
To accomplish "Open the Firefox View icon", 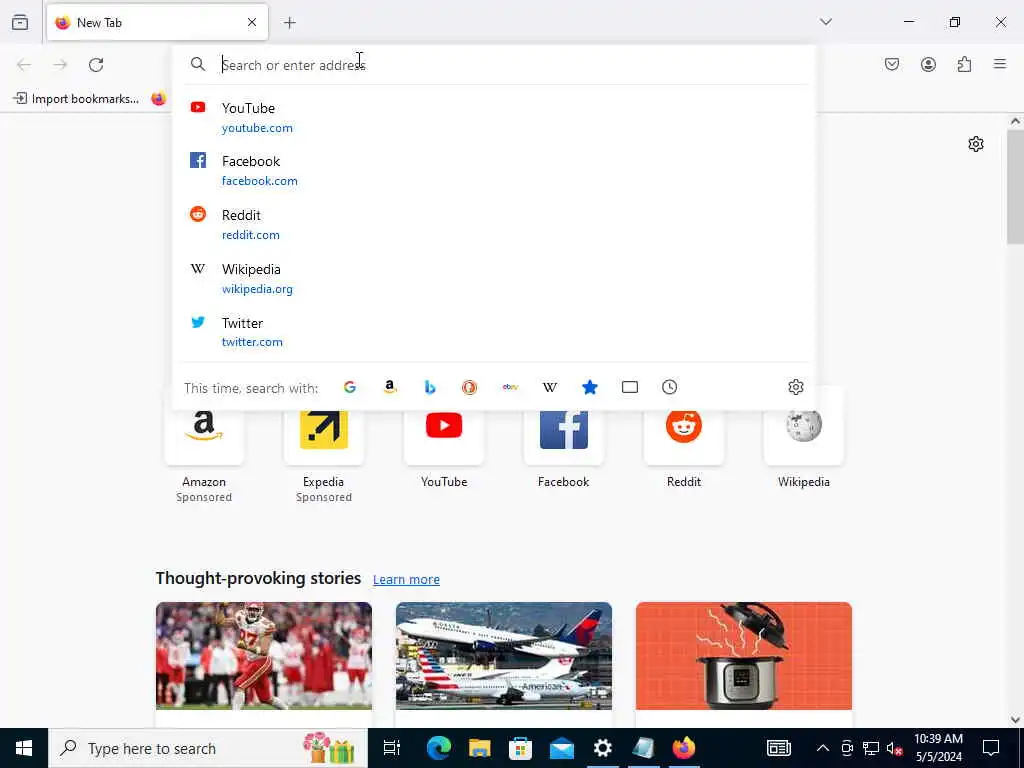I will (20, 23).
